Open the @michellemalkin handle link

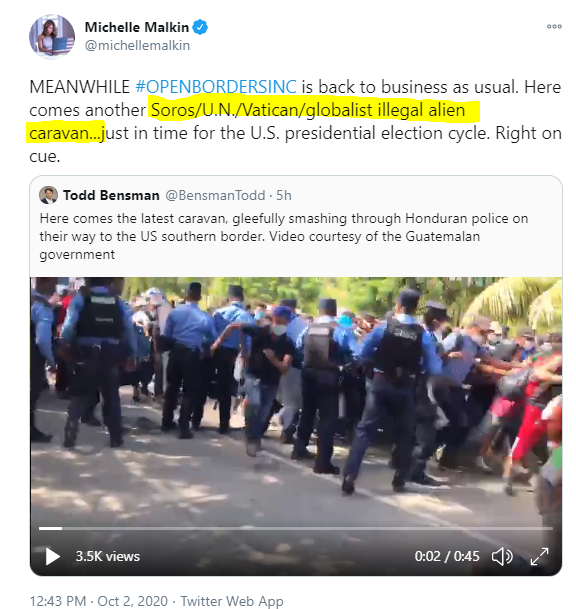click(137, 45)
